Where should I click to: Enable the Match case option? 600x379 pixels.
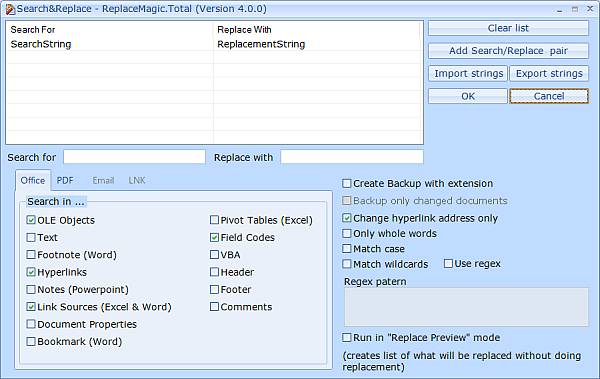347,249
